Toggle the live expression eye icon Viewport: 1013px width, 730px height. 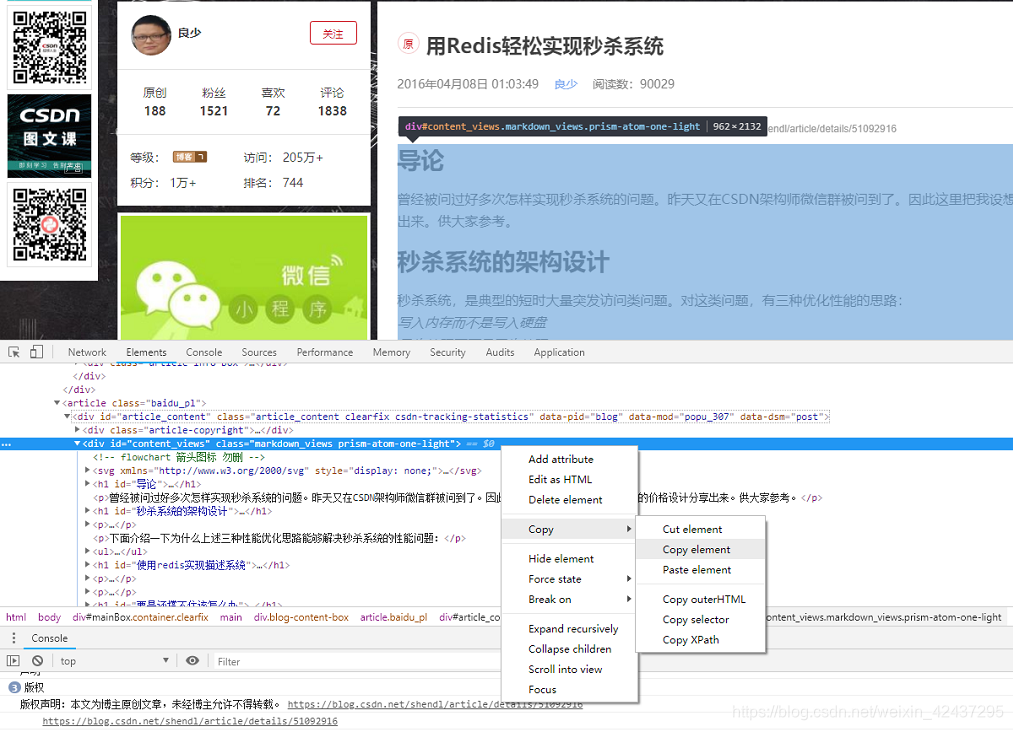192,660
